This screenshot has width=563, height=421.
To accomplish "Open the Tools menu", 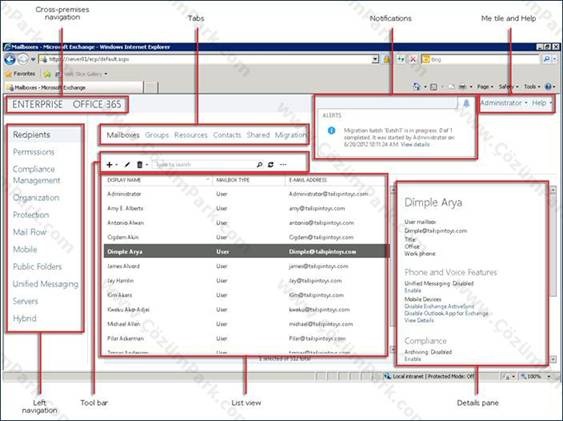I will point(532,87).
